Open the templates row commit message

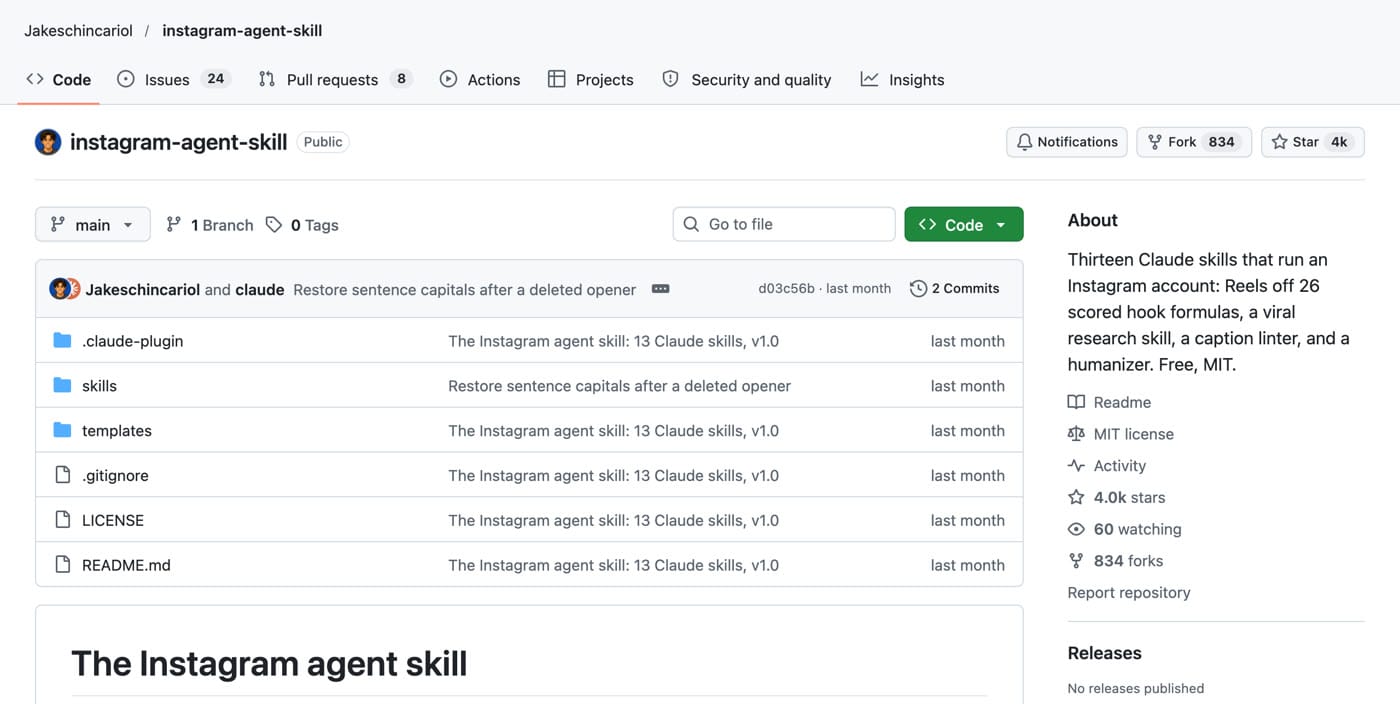tap(613, 431)
